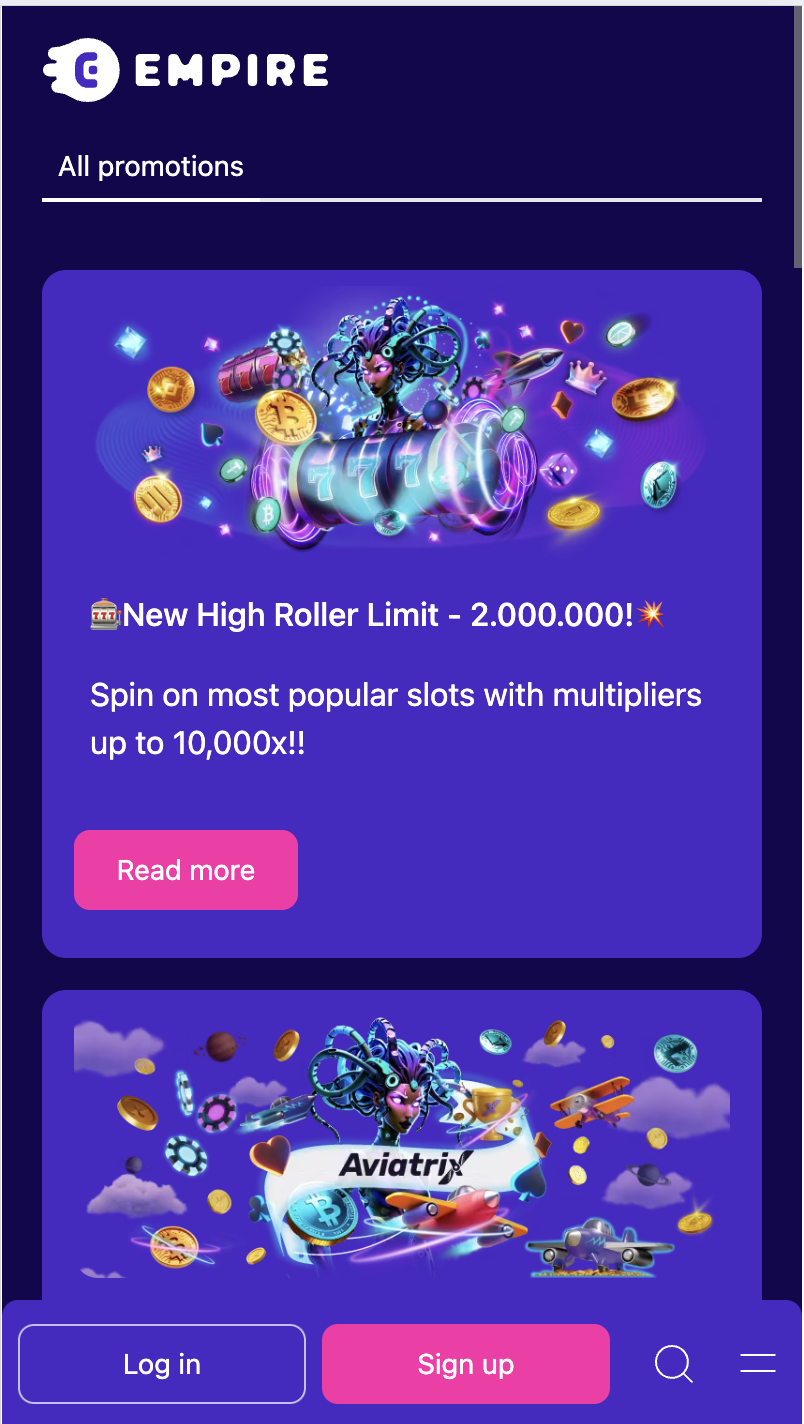This screenshot has height=1424, width=804.
Task: Click the EMPIRE wordmark text
Action: (x=231, y=70)
